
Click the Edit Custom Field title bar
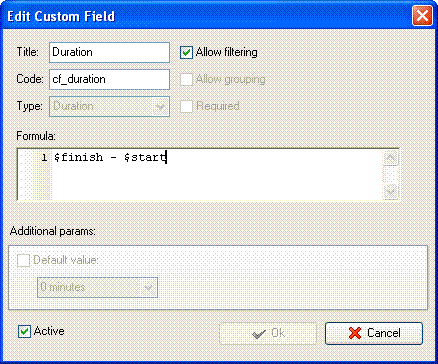(207, 16)
